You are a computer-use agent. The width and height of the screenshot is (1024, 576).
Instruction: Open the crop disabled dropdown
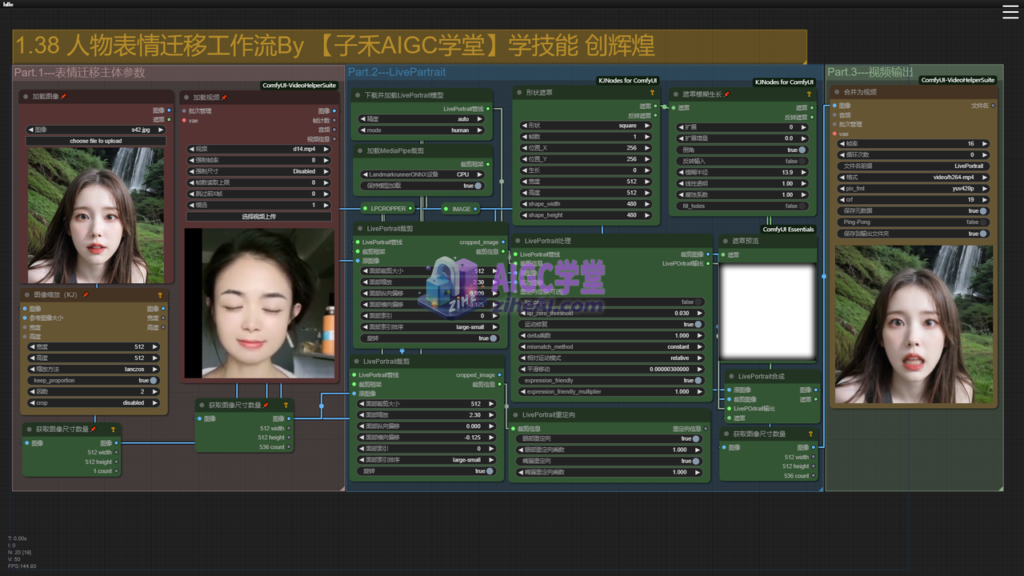(93, 403)
